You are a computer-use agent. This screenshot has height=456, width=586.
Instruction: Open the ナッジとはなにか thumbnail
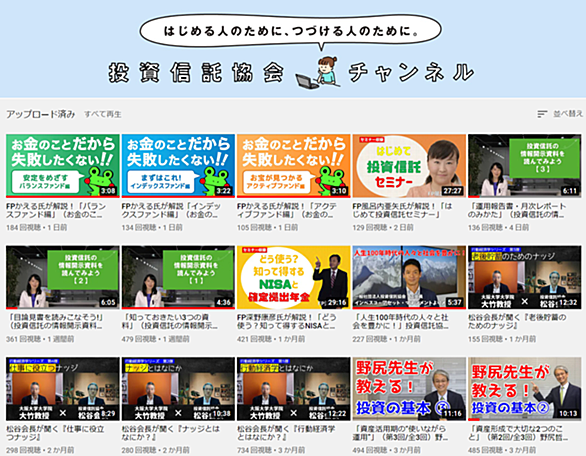pos(178,389)
